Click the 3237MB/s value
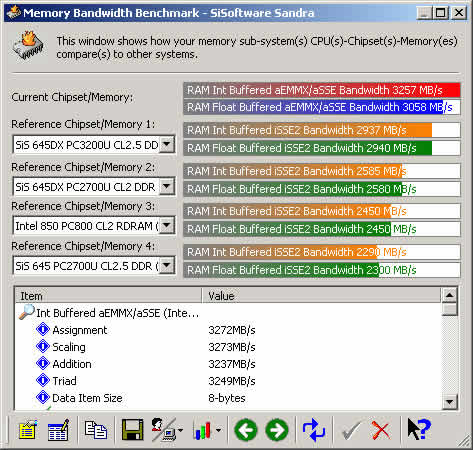Image resolution: width=473 pixels, height=450 pixels. [232, 364]
